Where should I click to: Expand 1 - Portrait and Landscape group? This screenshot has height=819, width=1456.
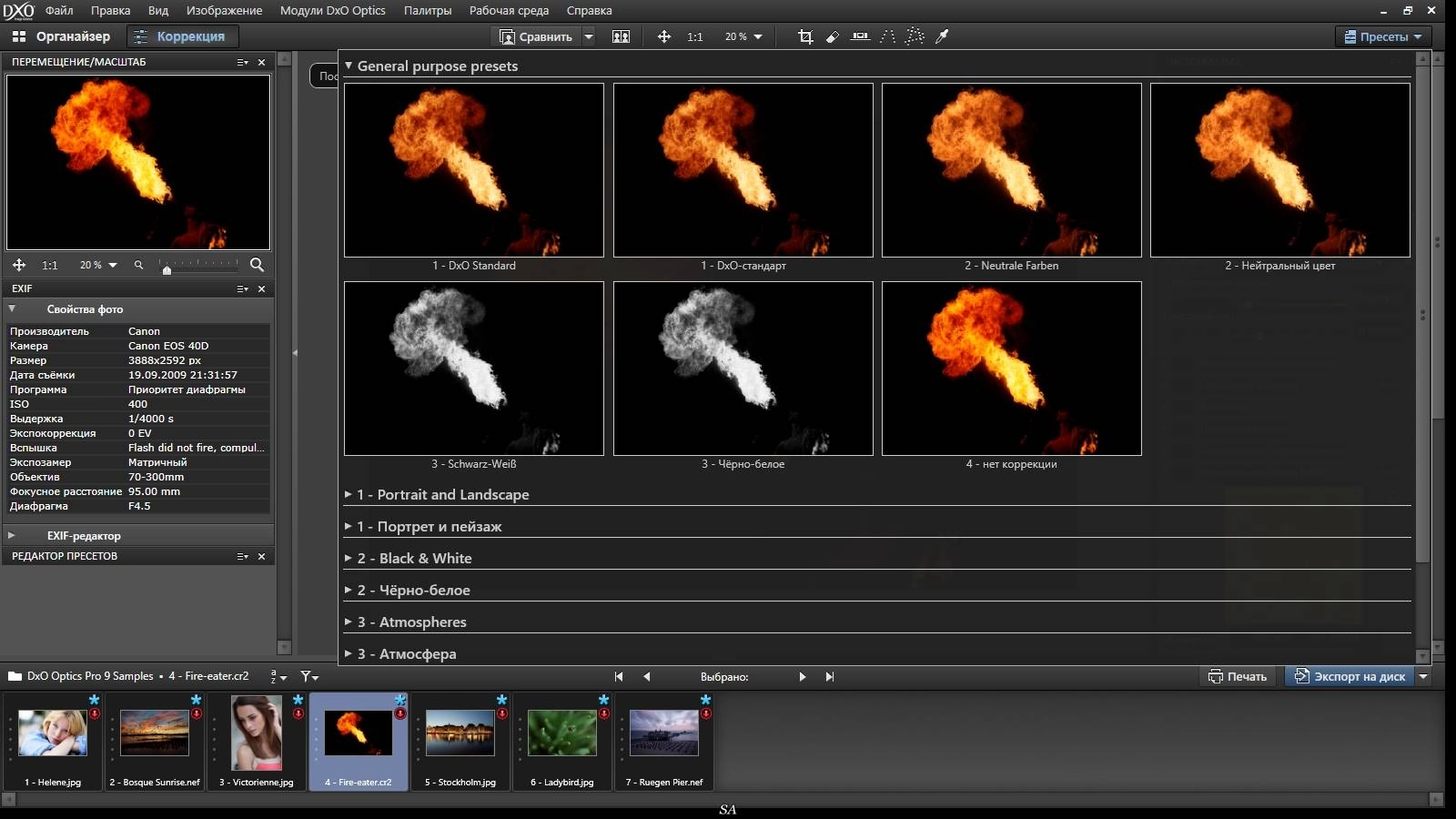(349, 494)
